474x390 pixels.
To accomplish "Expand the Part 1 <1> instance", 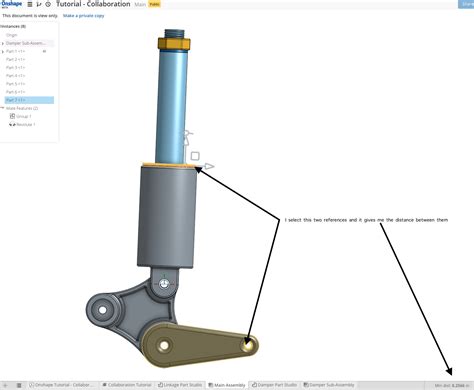I will coord(3,51).
